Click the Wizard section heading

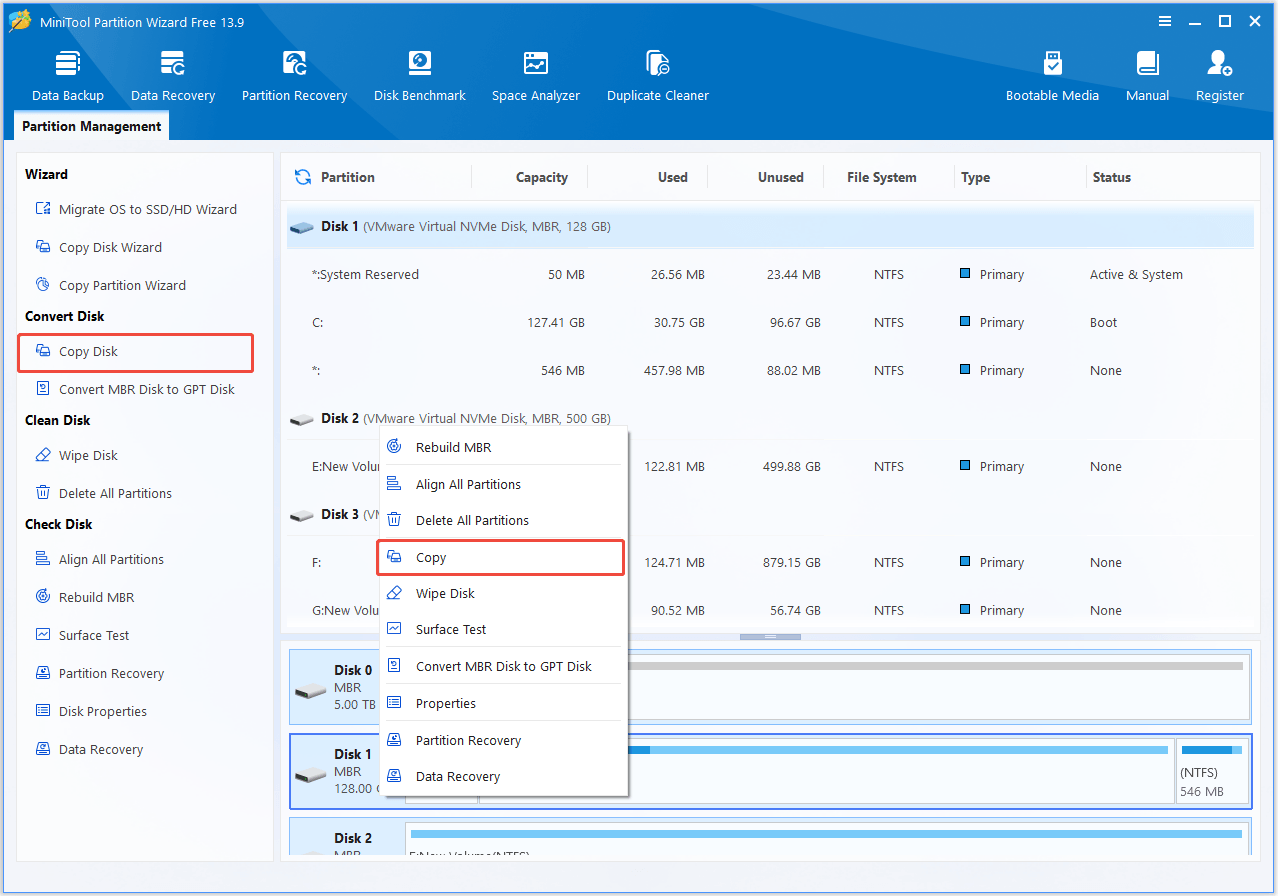pyautogui.click(x=46, y=174)
